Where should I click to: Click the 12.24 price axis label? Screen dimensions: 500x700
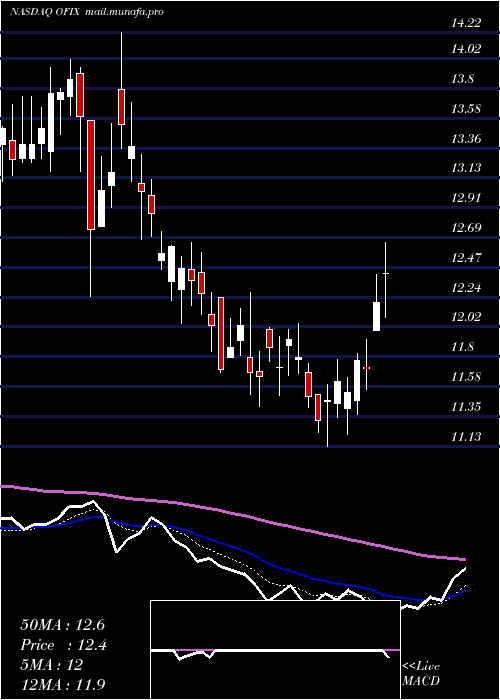coord(466,288)
